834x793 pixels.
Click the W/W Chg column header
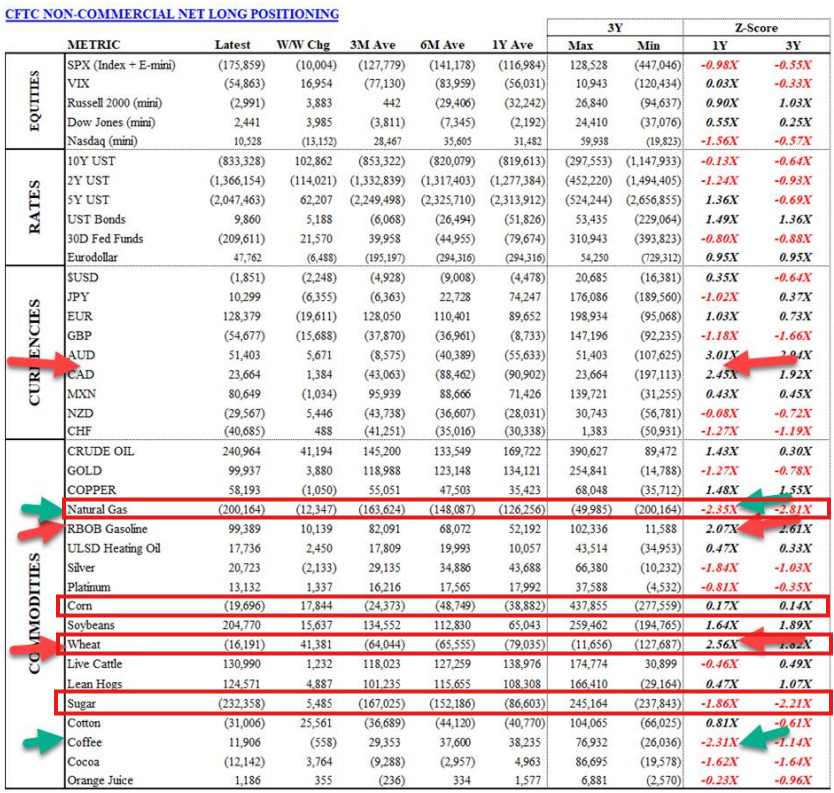303,45
